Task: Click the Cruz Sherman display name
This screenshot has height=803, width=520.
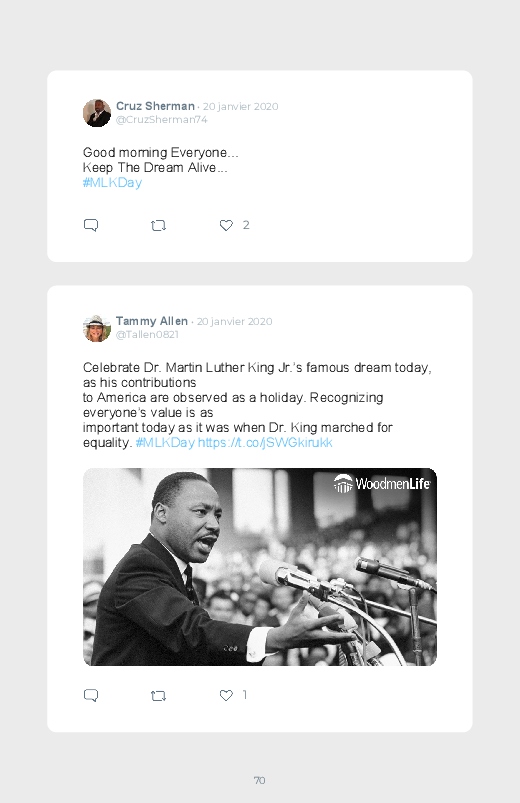Action: (155, 106)
